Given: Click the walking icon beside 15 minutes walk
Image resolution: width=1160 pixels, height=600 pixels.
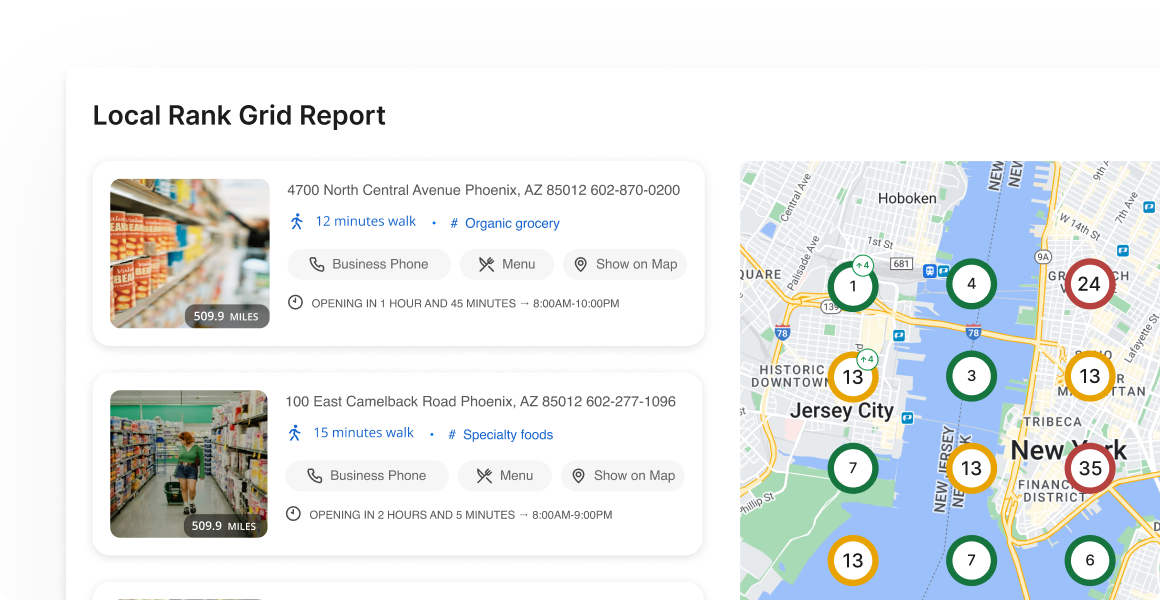Looking at the screenshot, I should coord(295,433).
